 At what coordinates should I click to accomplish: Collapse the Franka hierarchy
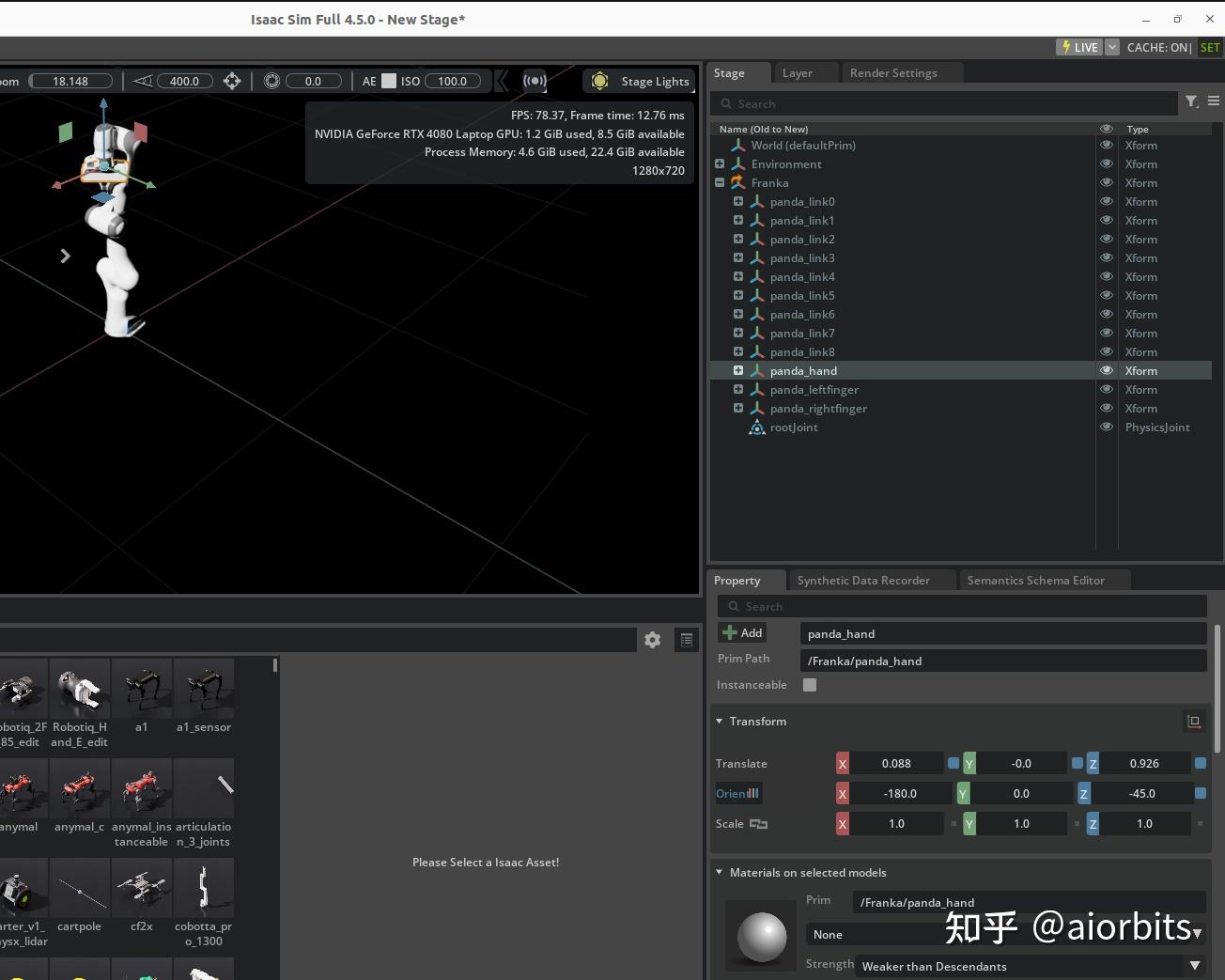click(720, 182)
